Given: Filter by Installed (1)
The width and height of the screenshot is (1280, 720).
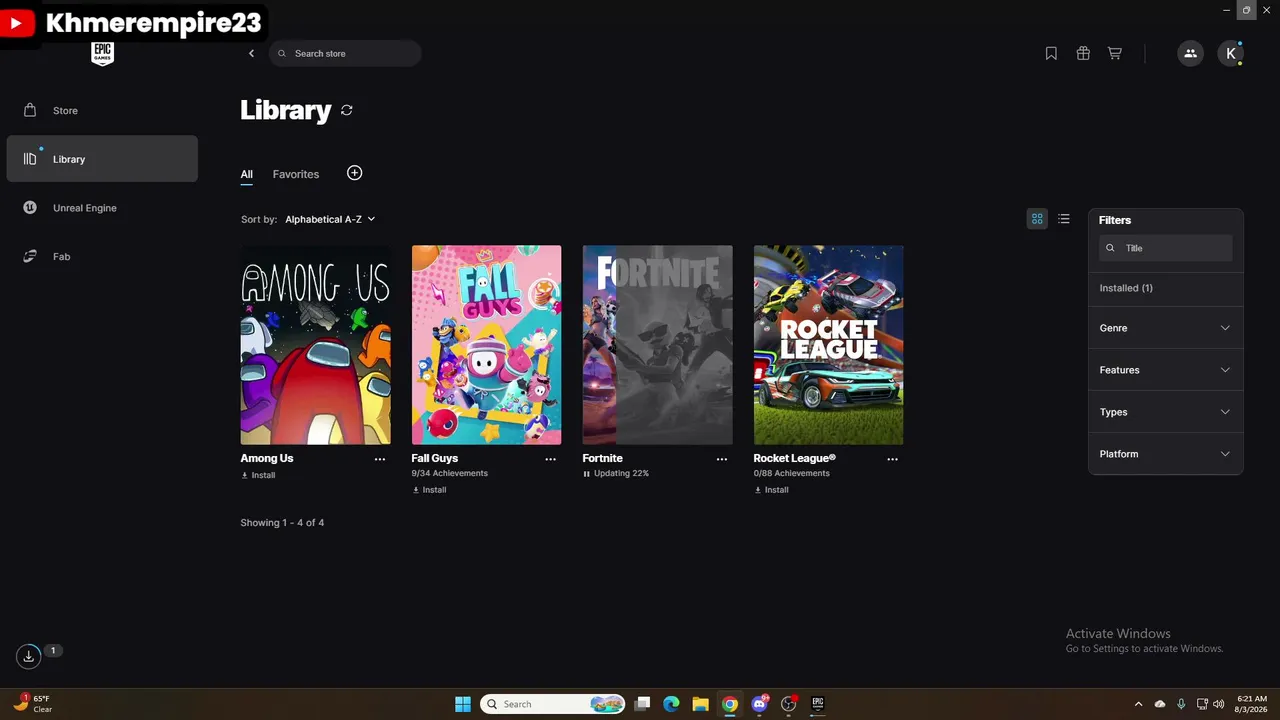Looking at the screenshot, I should tap(1126, 288).
